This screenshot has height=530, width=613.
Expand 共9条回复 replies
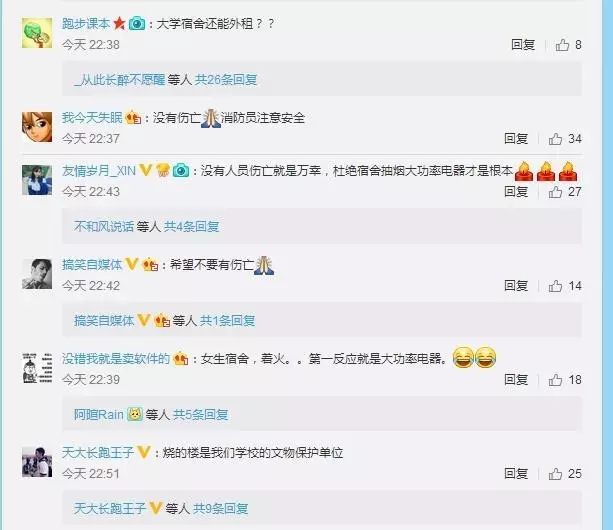point(221,509)
